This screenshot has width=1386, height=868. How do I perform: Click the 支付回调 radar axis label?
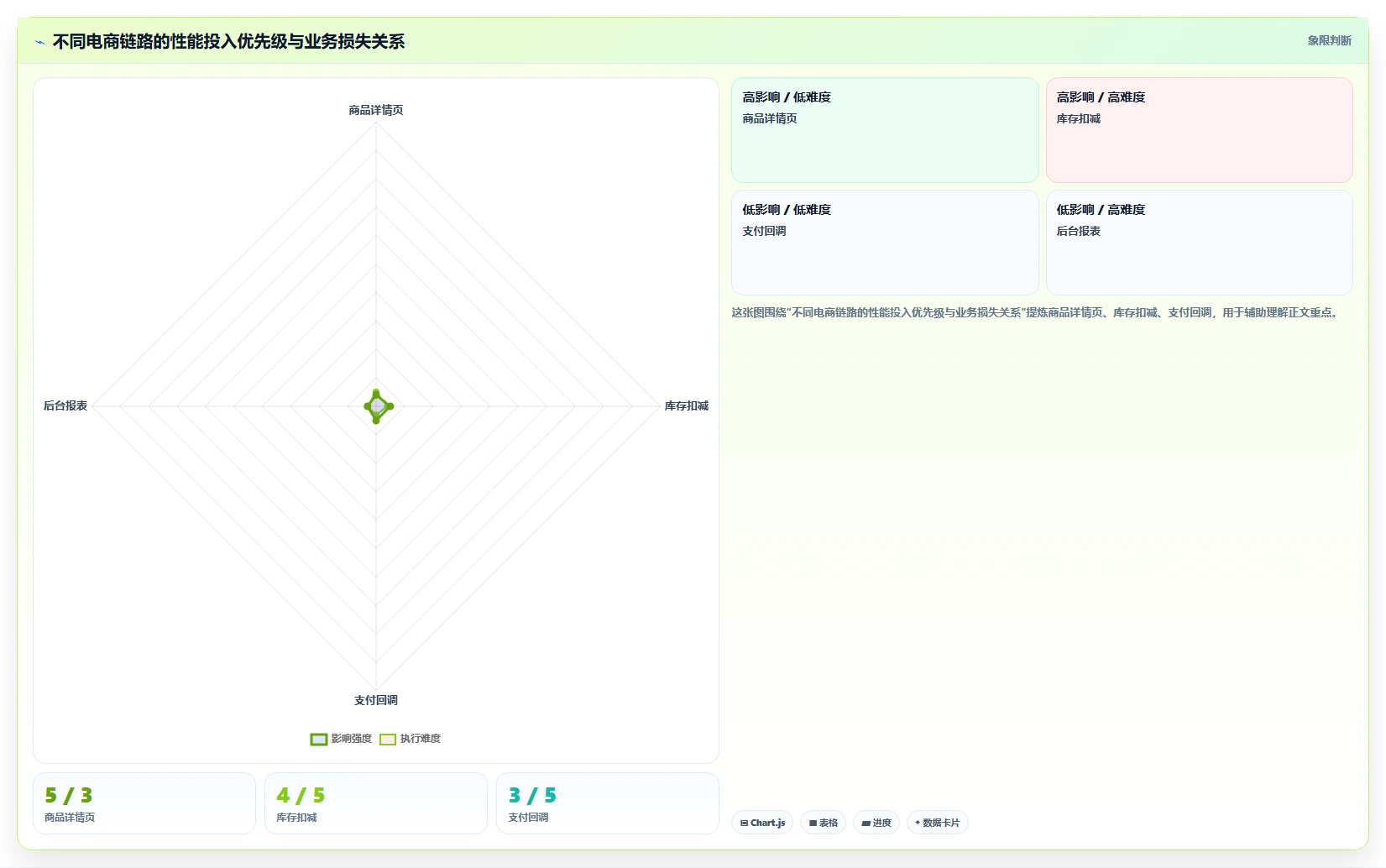pyautogui.click(x=376, y=700)
